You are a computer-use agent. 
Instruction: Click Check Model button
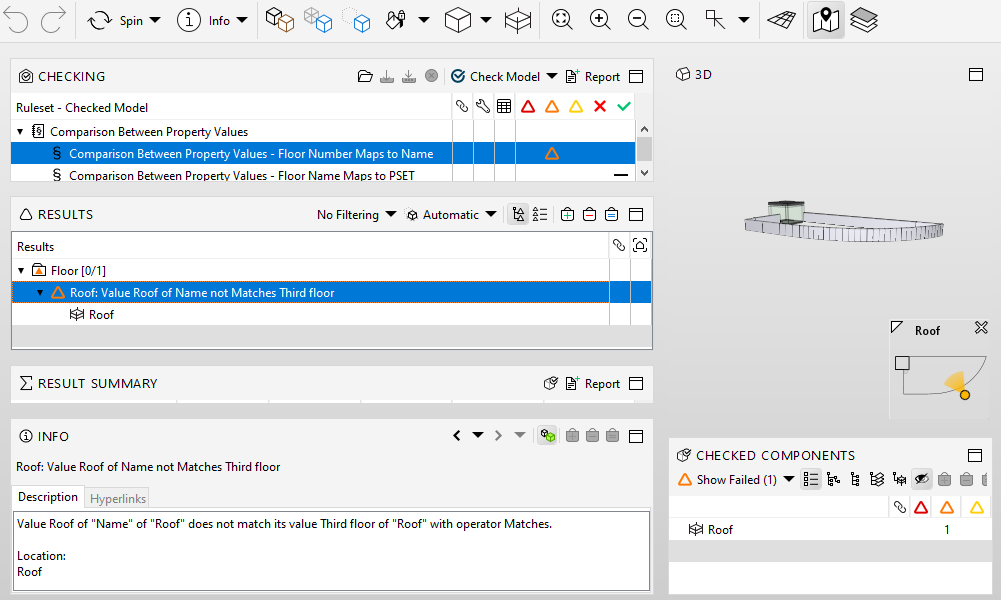(x=495, y=77)
